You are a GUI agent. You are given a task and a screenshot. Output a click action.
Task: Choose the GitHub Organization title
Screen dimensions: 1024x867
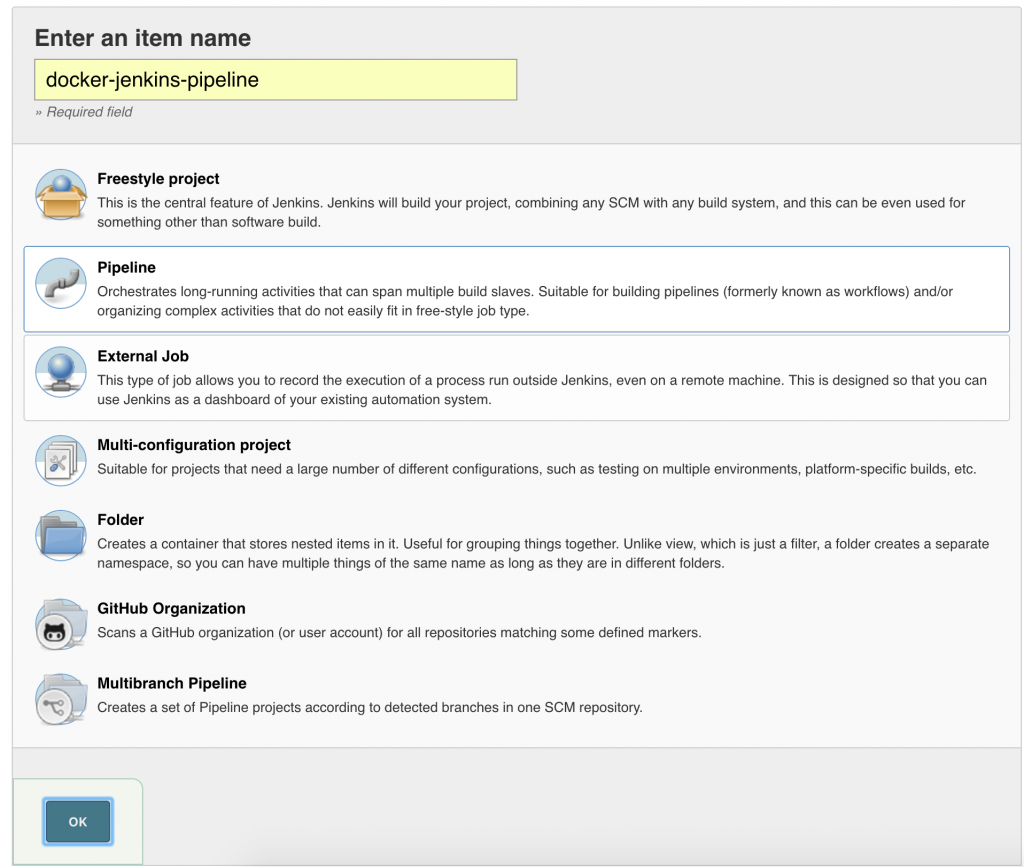(171, 608)
